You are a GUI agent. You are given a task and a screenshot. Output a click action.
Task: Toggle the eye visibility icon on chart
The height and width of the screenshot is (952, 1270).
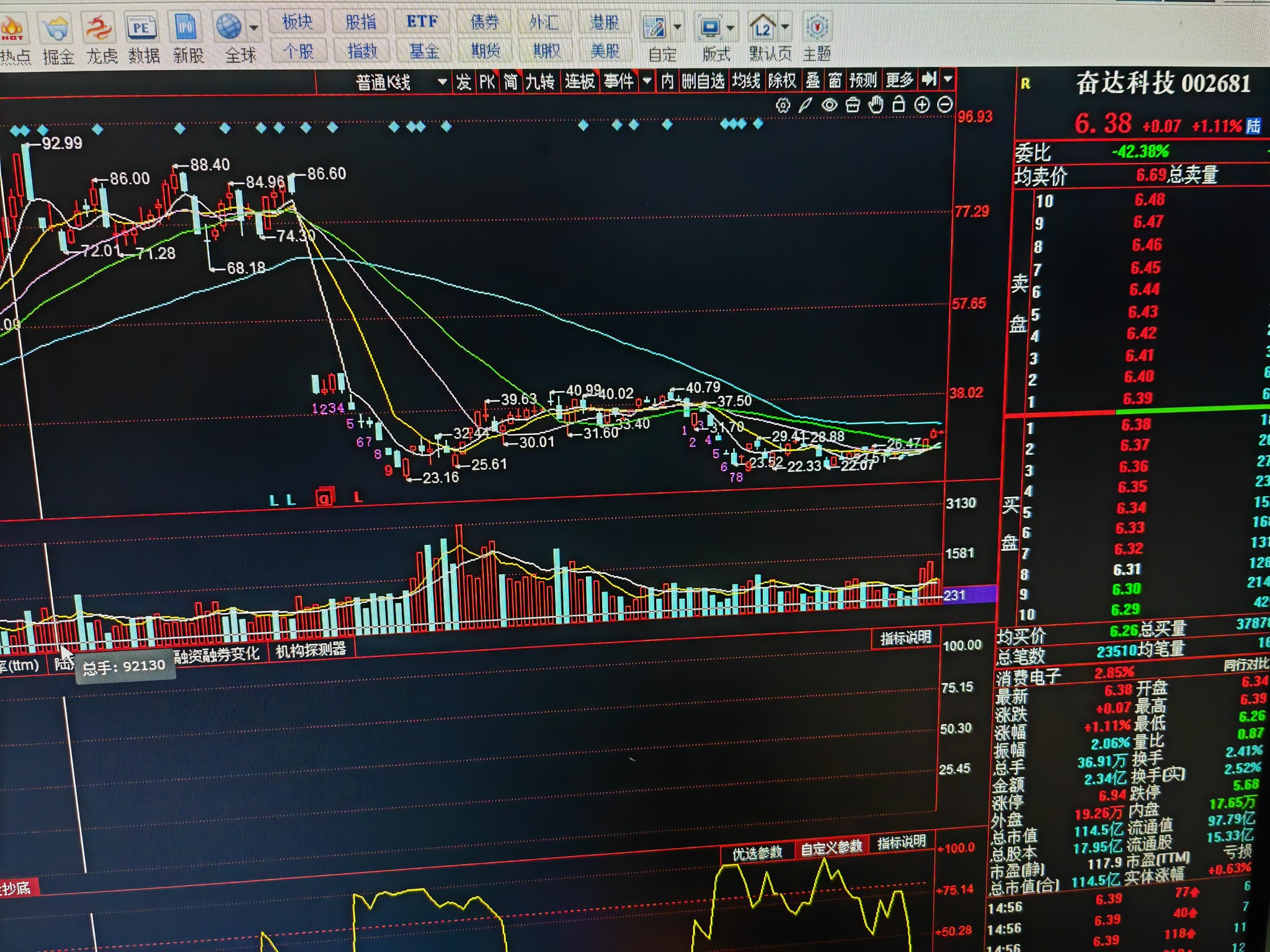829,105
